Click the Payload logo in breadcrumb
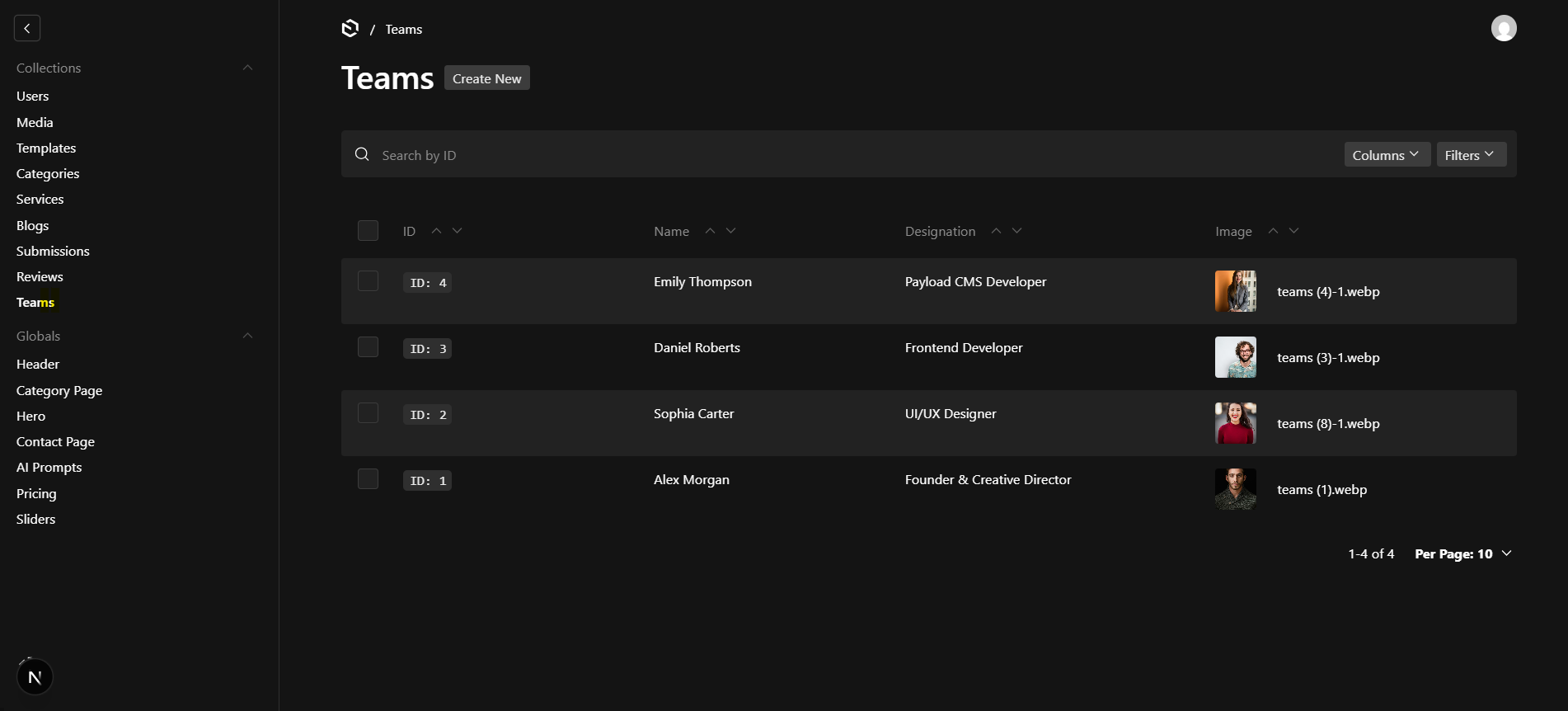The width and height of the screenshot is (1568, 711). click(x=350, y=29)
